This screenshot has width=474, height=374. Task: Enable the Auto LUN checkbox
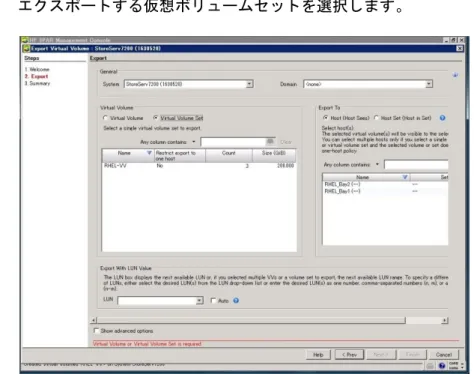point(213,301)
